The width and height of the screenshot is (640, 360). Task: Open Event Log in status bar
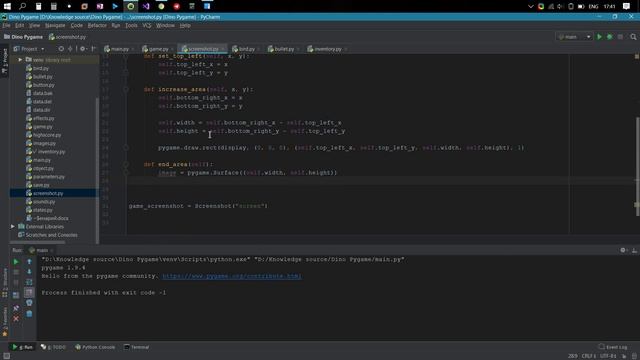[613, 347]
